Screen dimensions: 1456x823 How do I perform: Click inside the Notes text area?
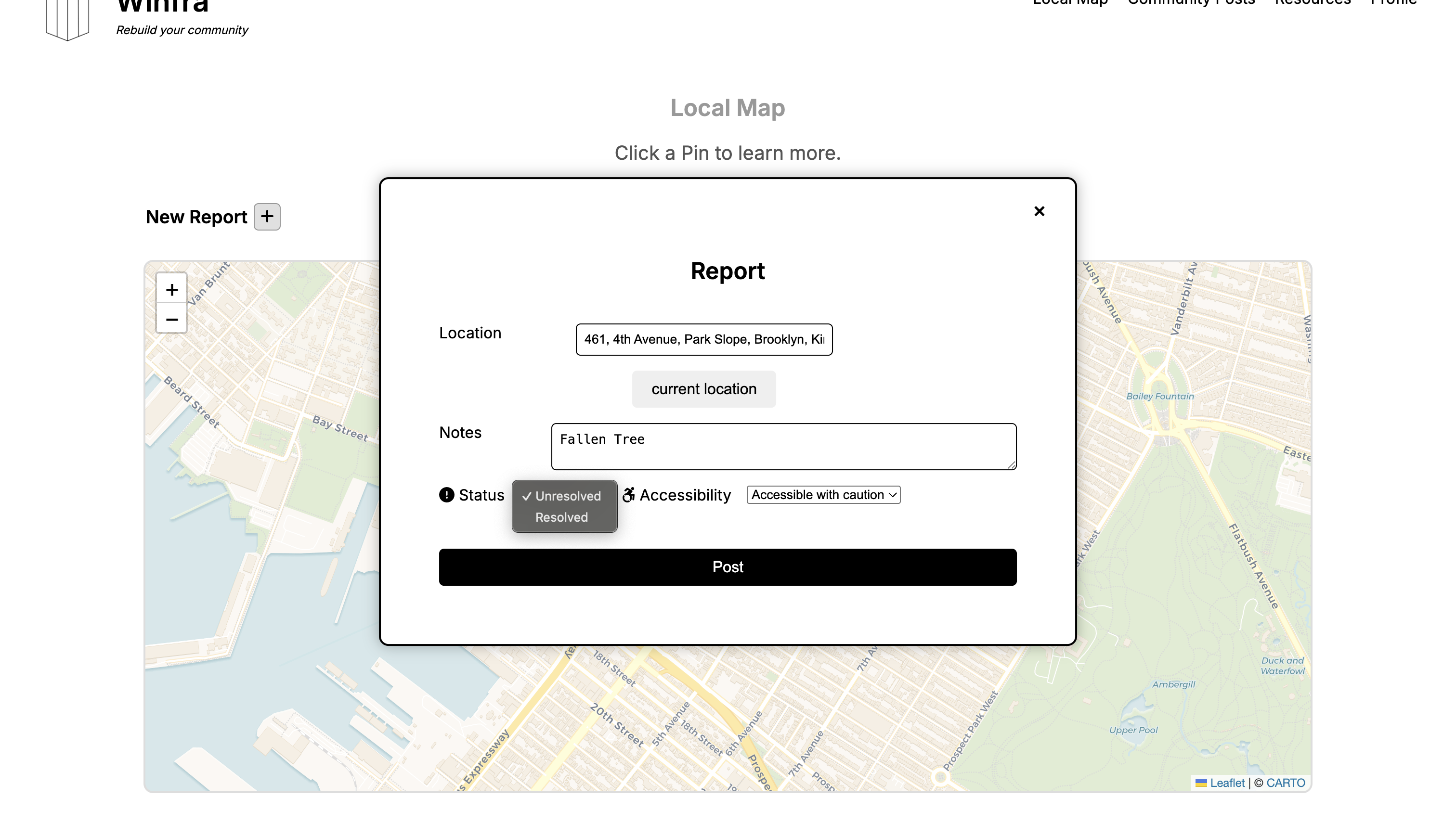click(x=783, y=447)
